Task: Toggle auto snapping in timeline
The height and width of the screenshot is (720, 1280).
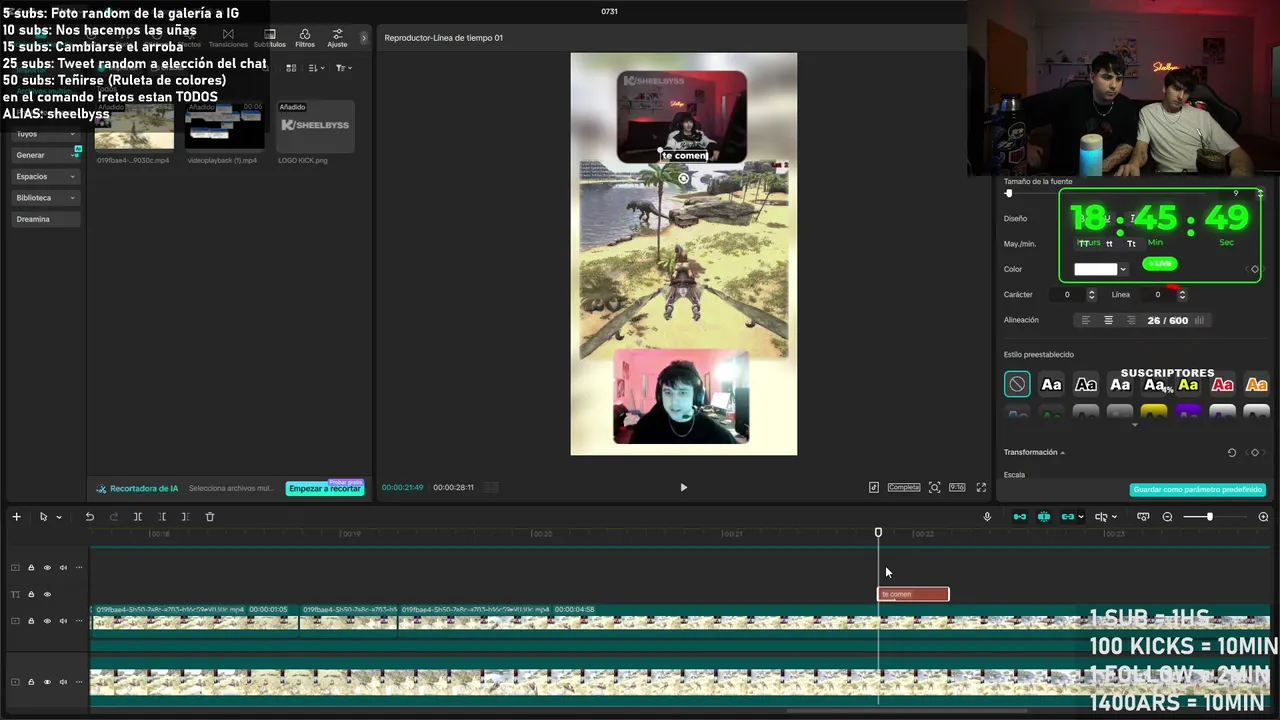Action: (1044, 517)
